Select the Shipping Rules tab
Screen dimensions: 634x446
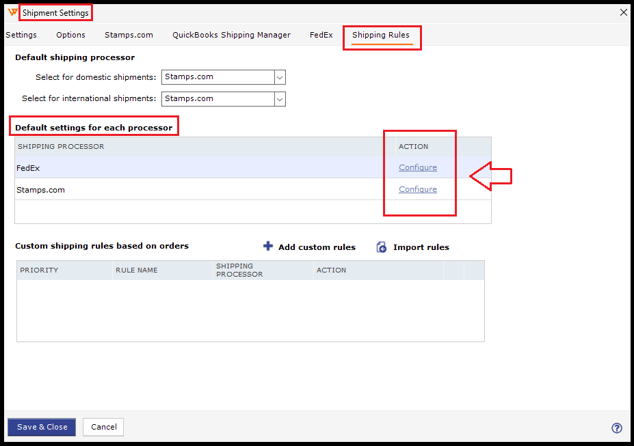tap(380, 36)
